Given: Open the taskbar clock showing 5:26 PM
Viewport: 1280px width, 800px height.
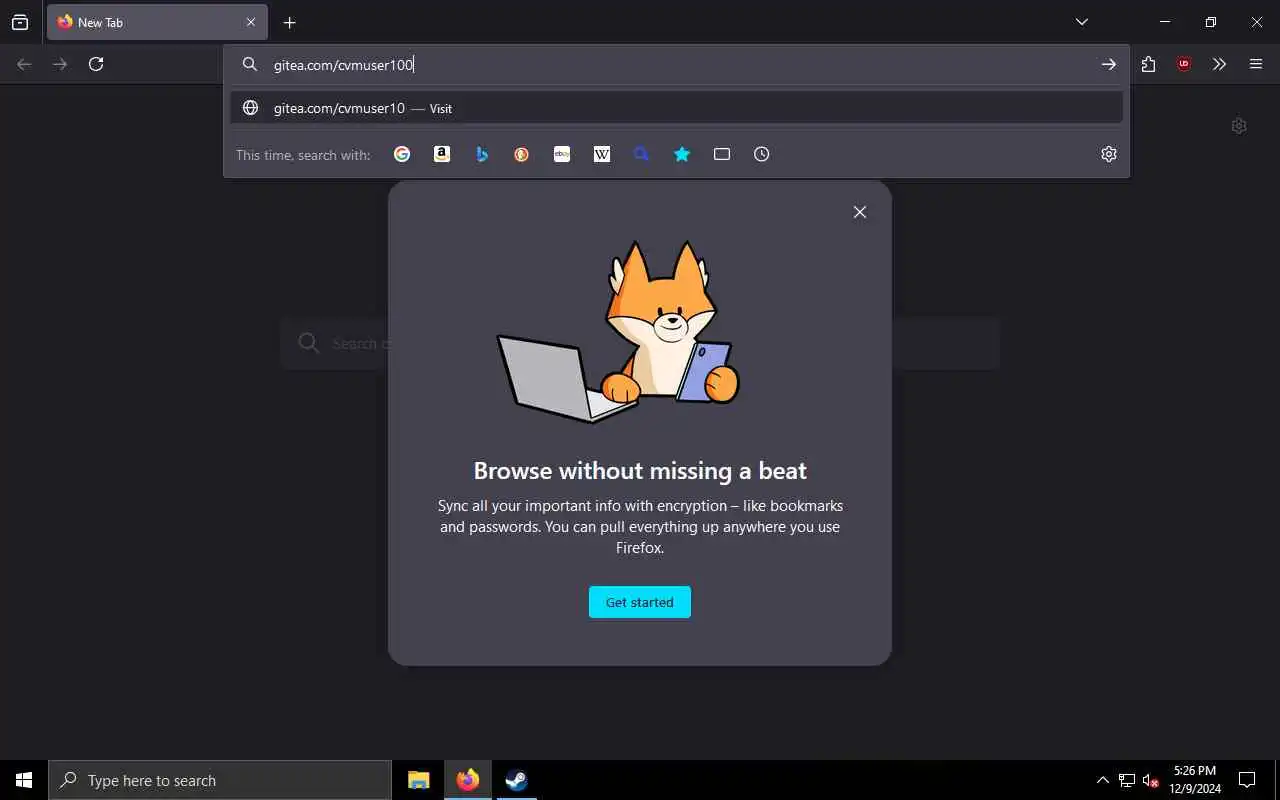Looking at the screenshot, I should point(1195,780).
